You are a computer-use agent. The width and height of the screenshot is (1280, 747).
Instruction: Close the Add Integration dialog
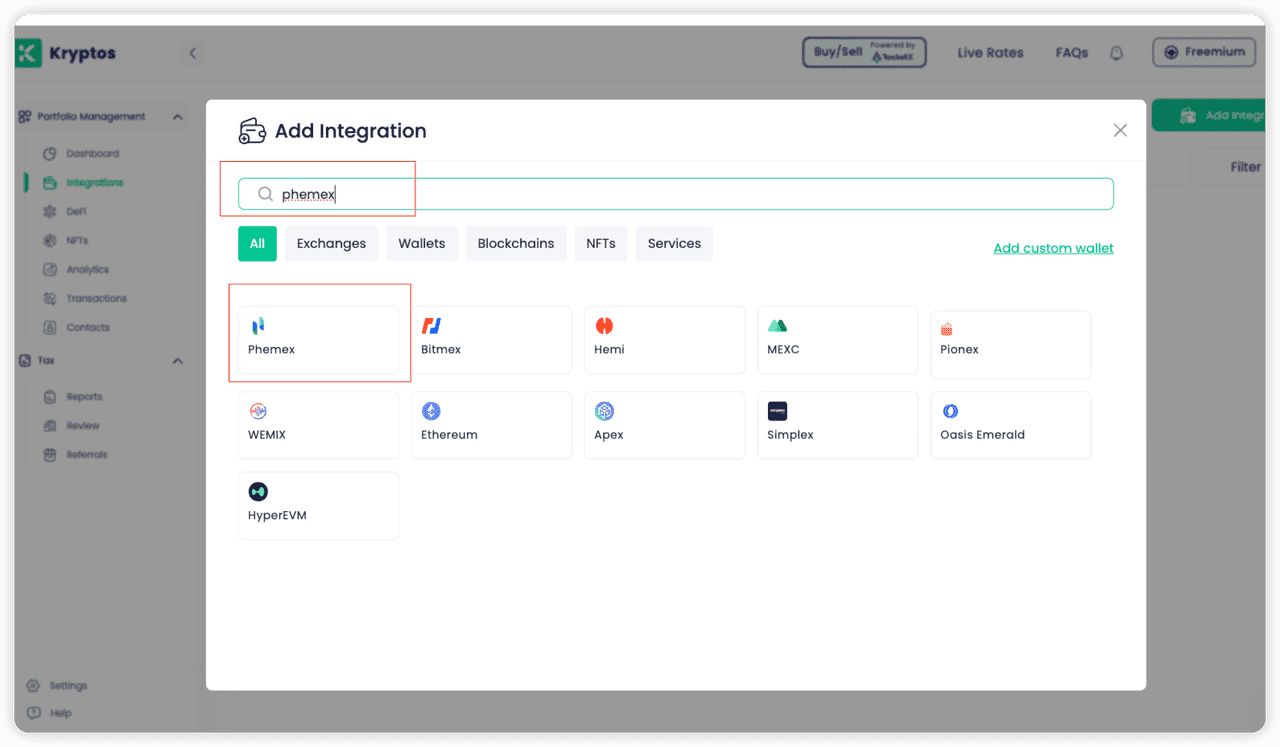click(x=1120, y=131)
